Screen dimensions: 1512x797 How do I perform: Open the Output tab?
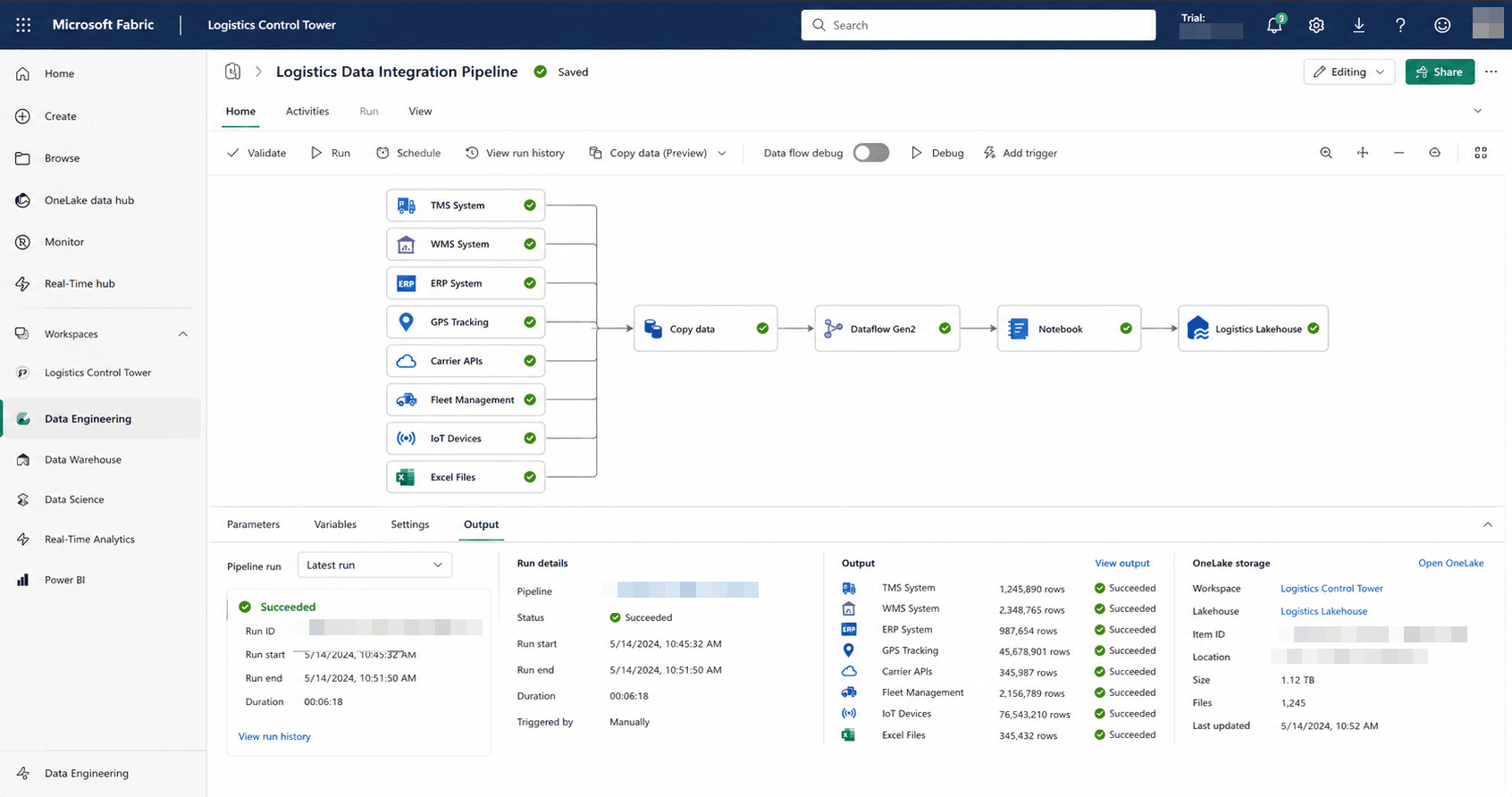(481, 524)
